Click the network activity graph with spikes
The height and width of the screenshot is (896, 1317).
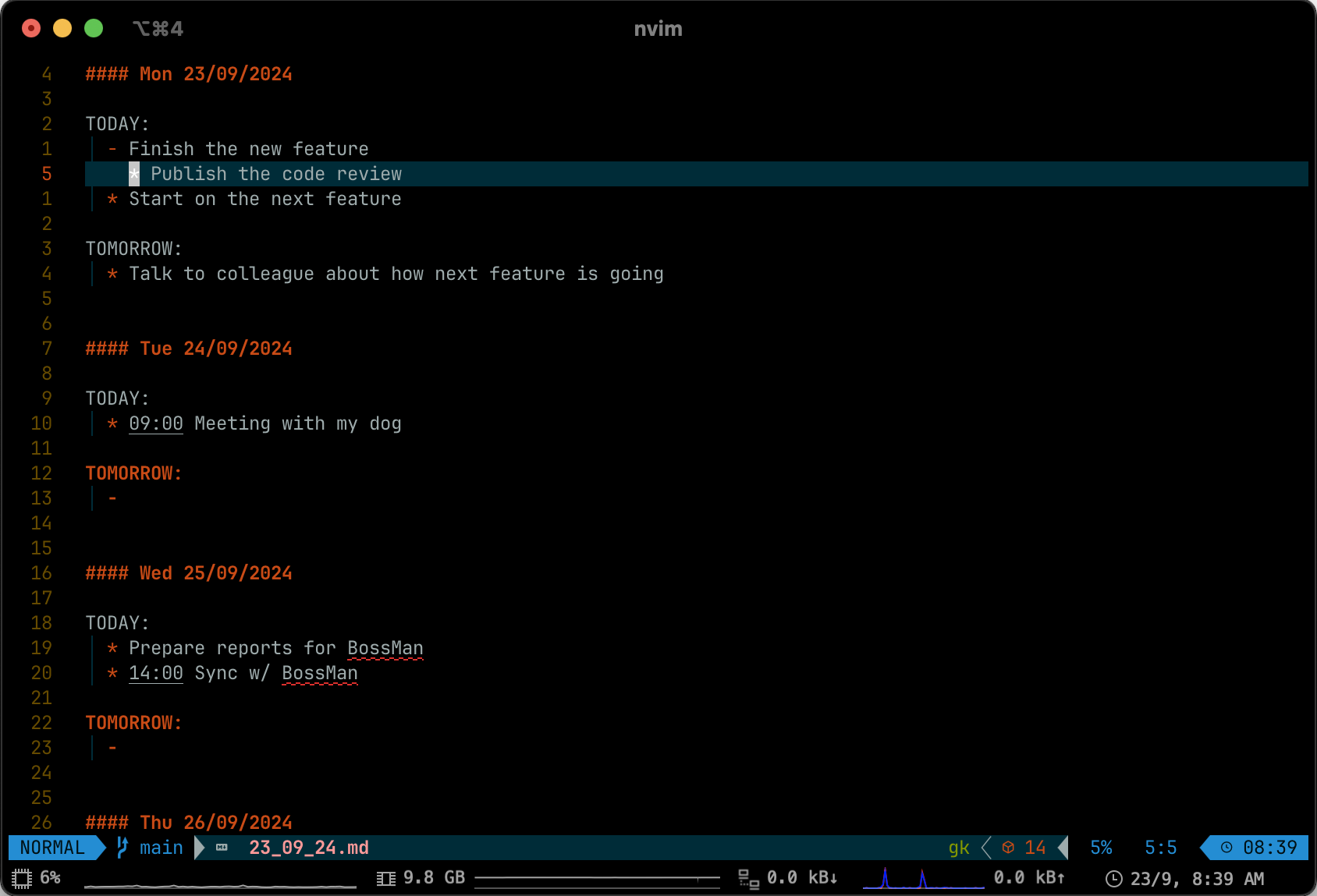pyautogui.click(x=923, y=878)
